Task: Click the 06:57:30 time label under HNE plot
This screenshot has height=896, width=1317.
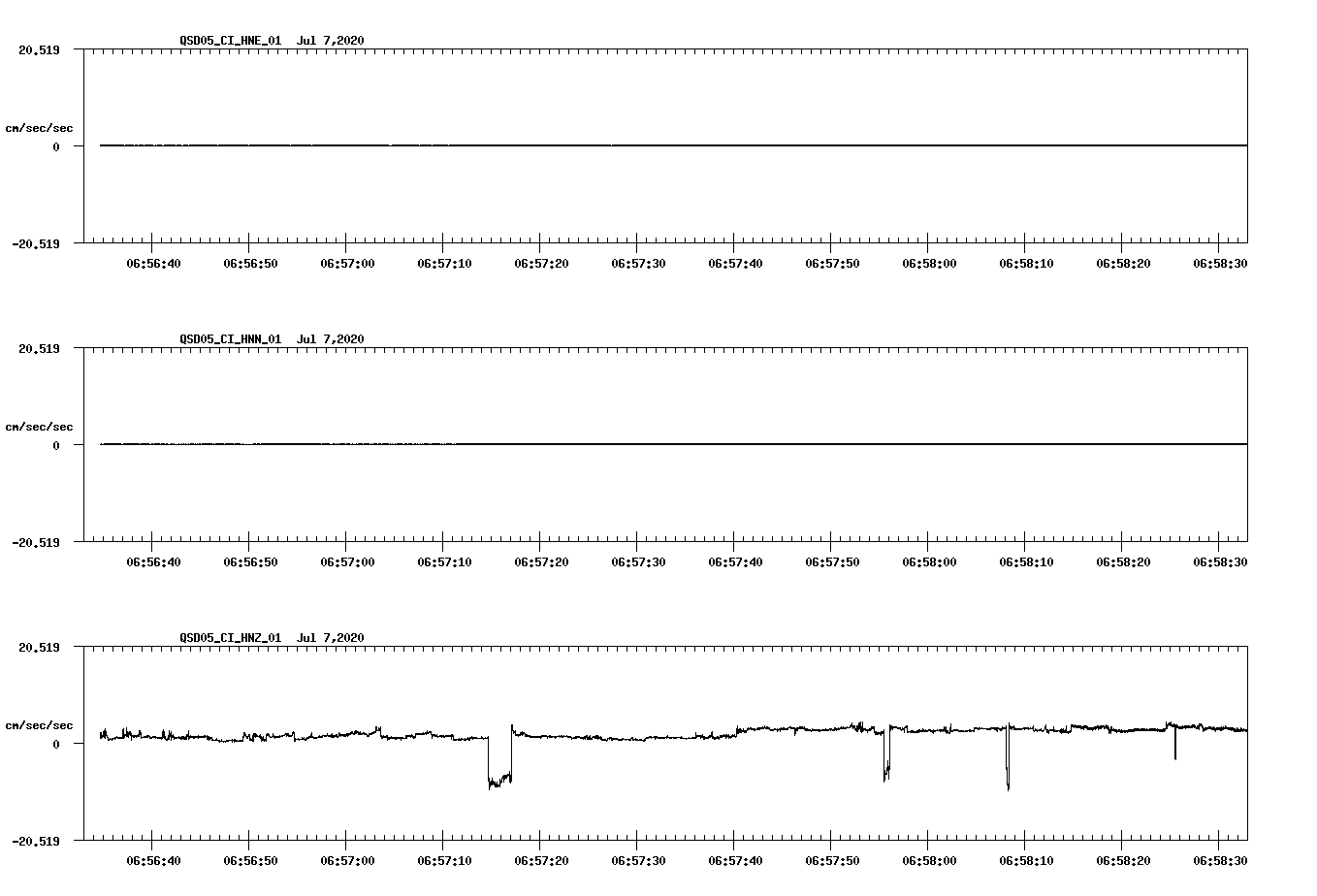Action: 638,264
